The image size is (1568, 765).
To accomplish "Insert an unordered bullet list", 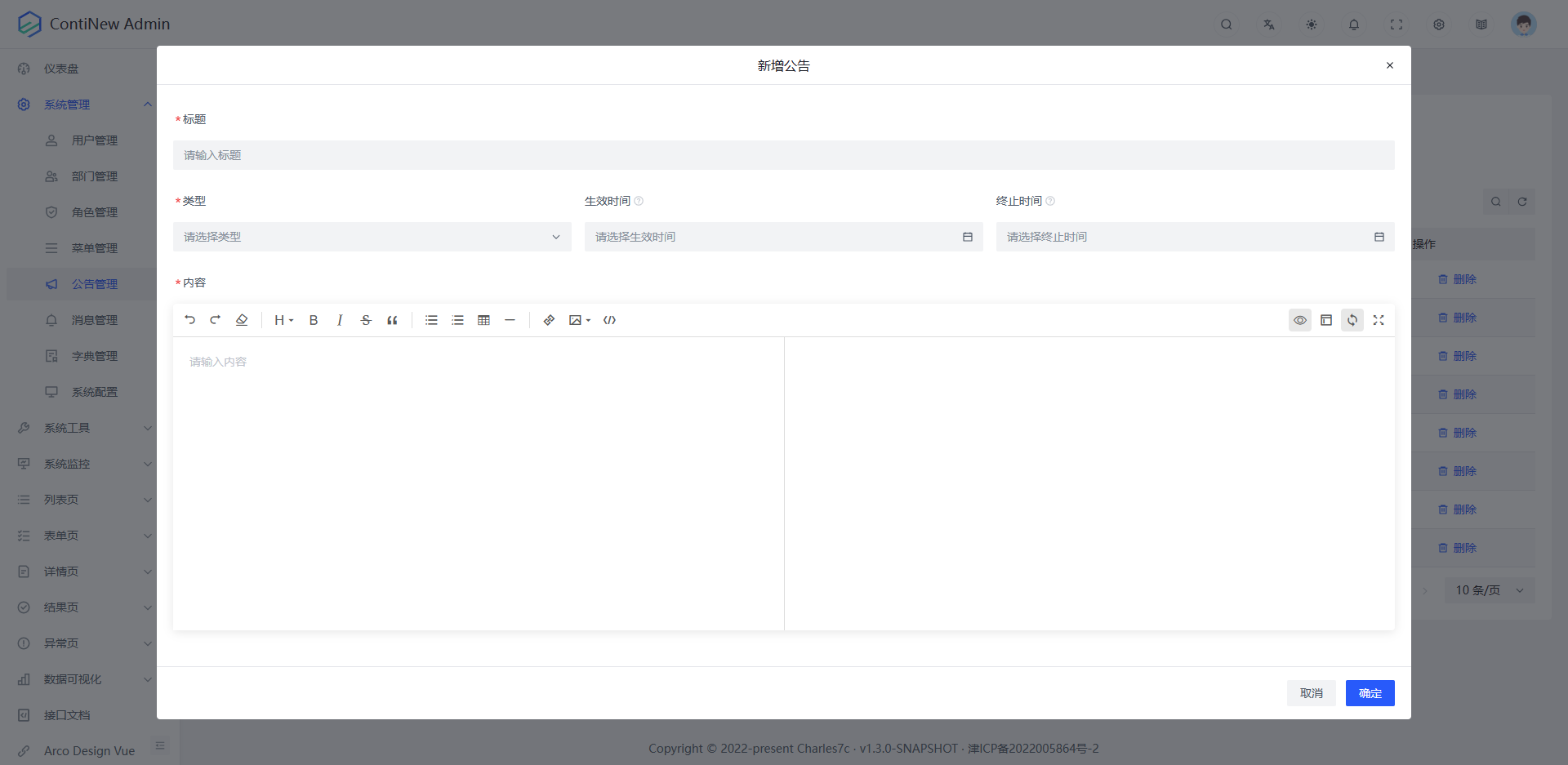I will pyautogui.click(x=431, y=320).
